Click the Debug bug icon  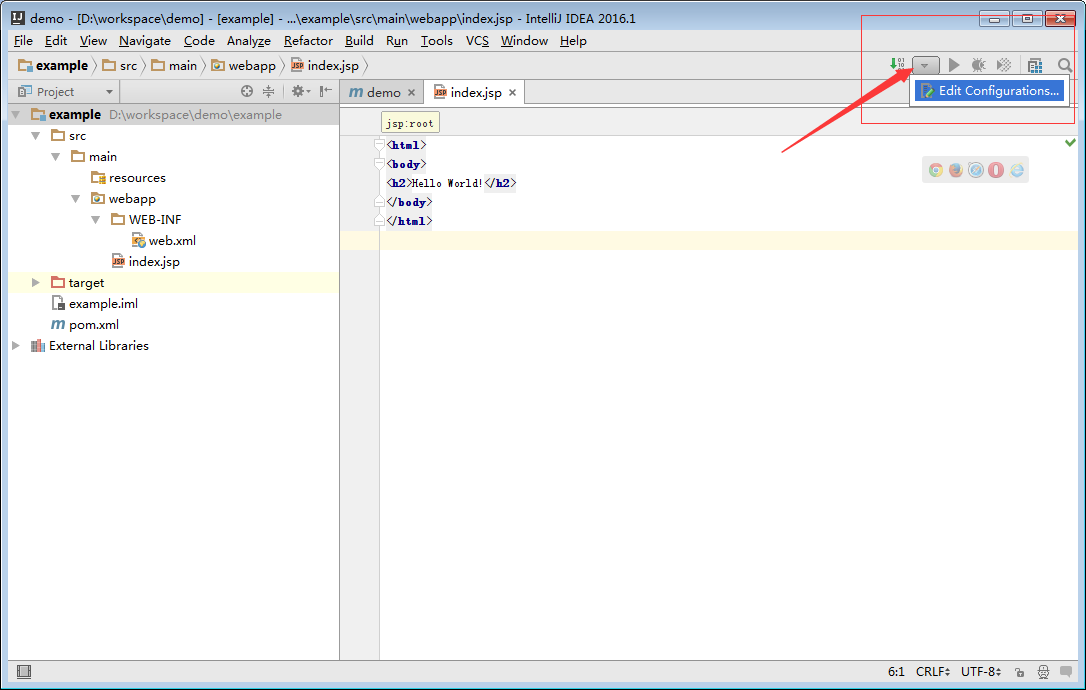pos(978,65)
